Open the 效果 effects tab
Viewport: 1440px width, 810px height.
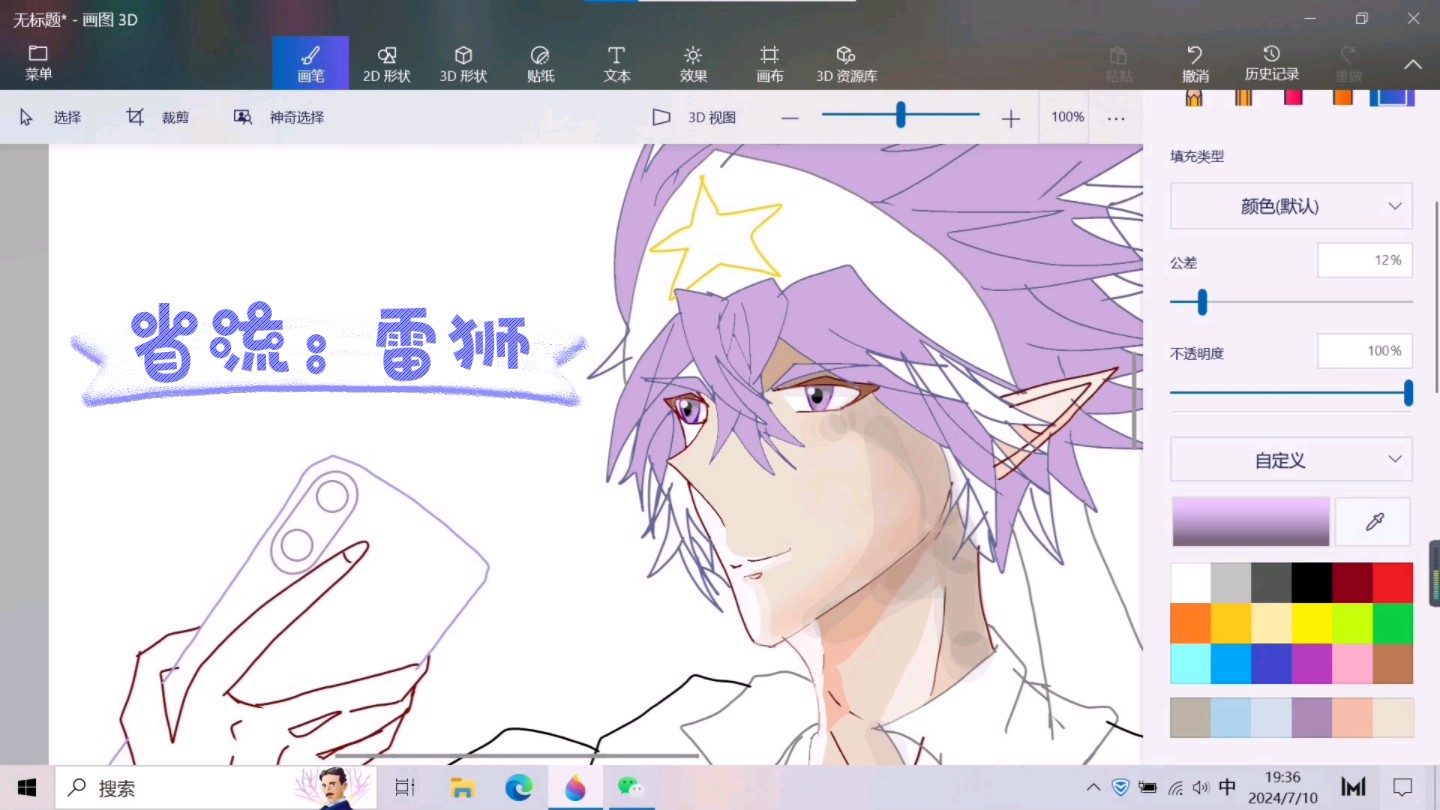coord(693,63)
